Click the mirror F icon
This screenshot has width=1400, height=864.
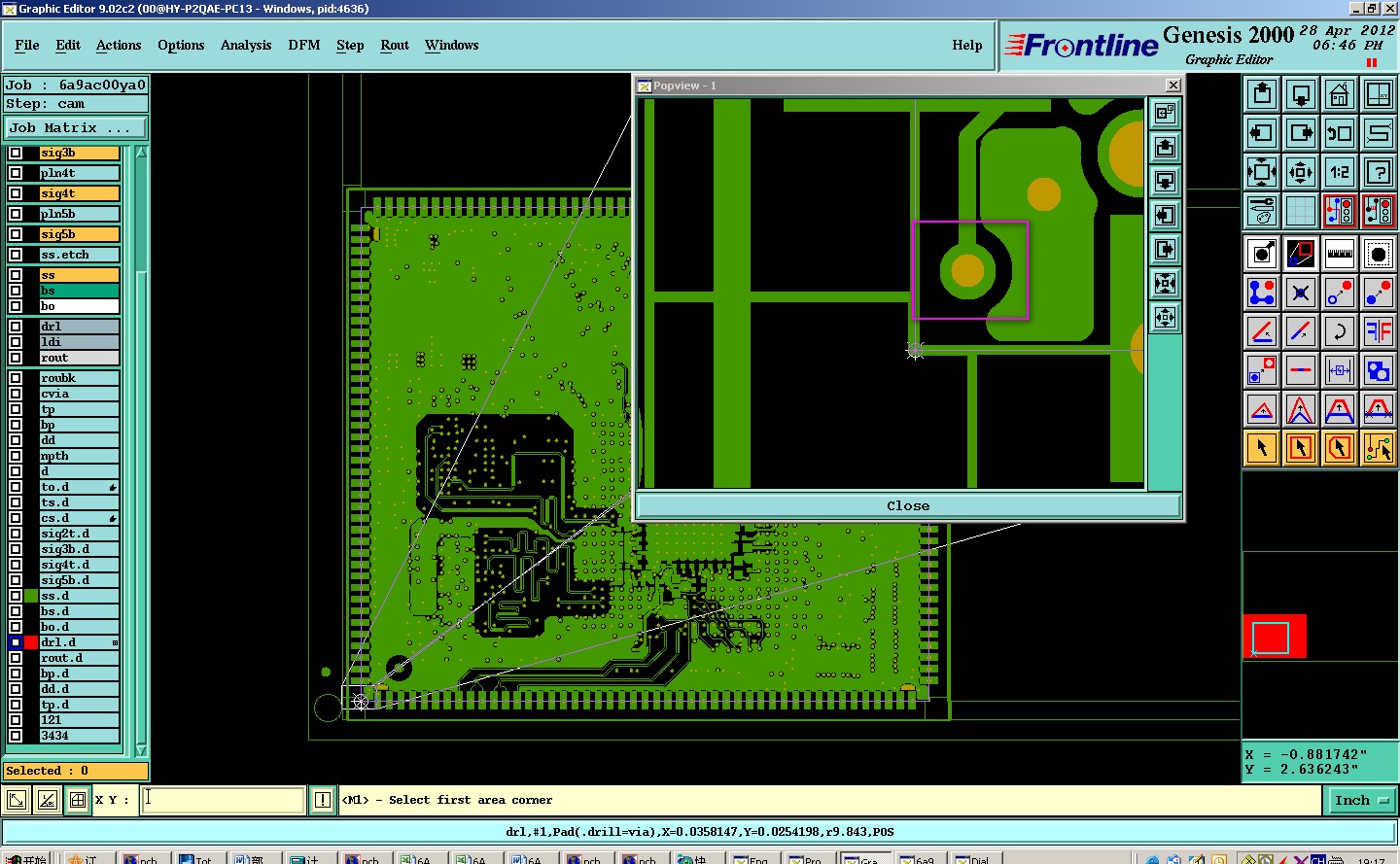tap(1379, 331)
